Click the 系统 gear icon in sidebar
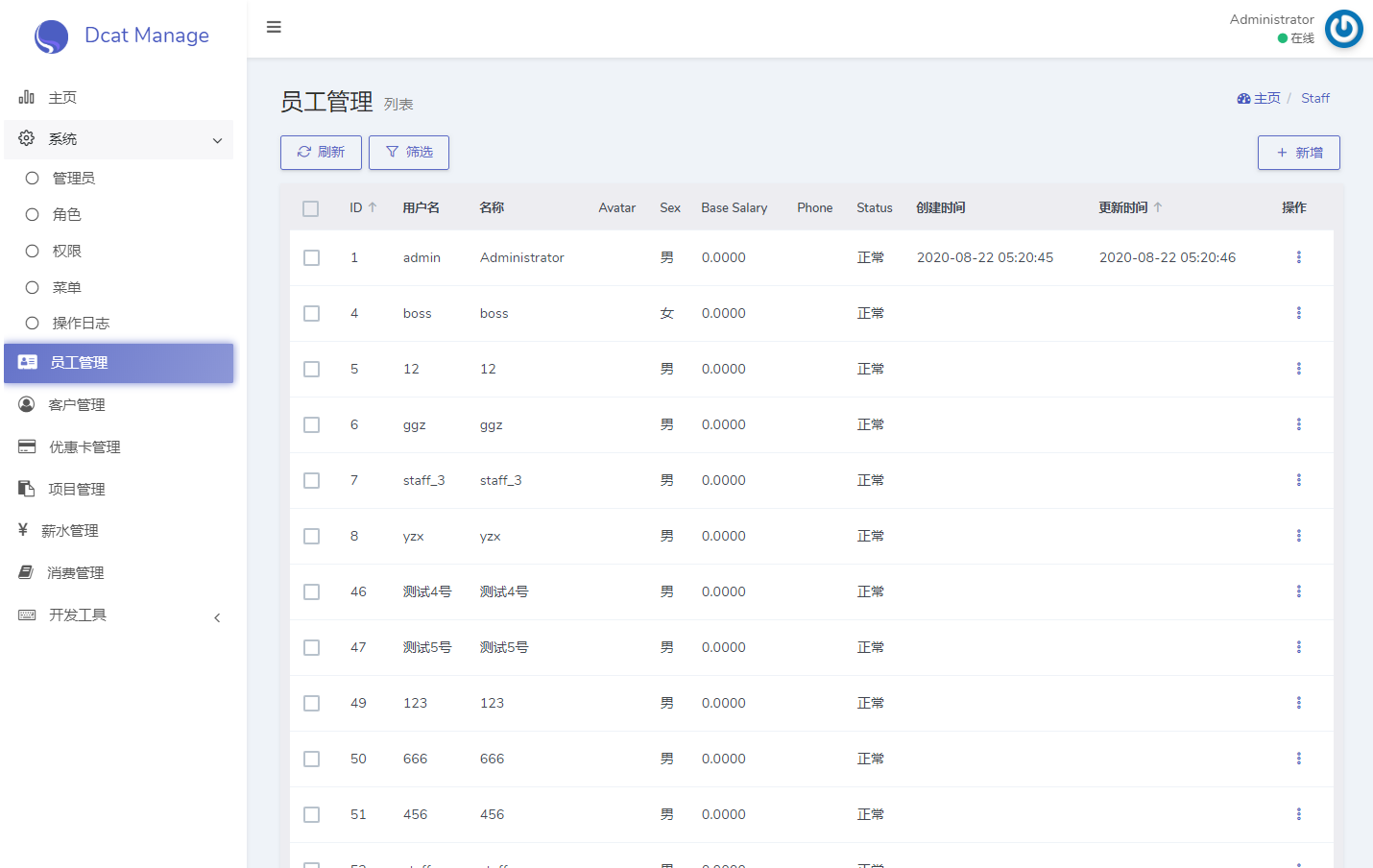The width and height of the screenshot is (1373, 868). coord(27,138)
